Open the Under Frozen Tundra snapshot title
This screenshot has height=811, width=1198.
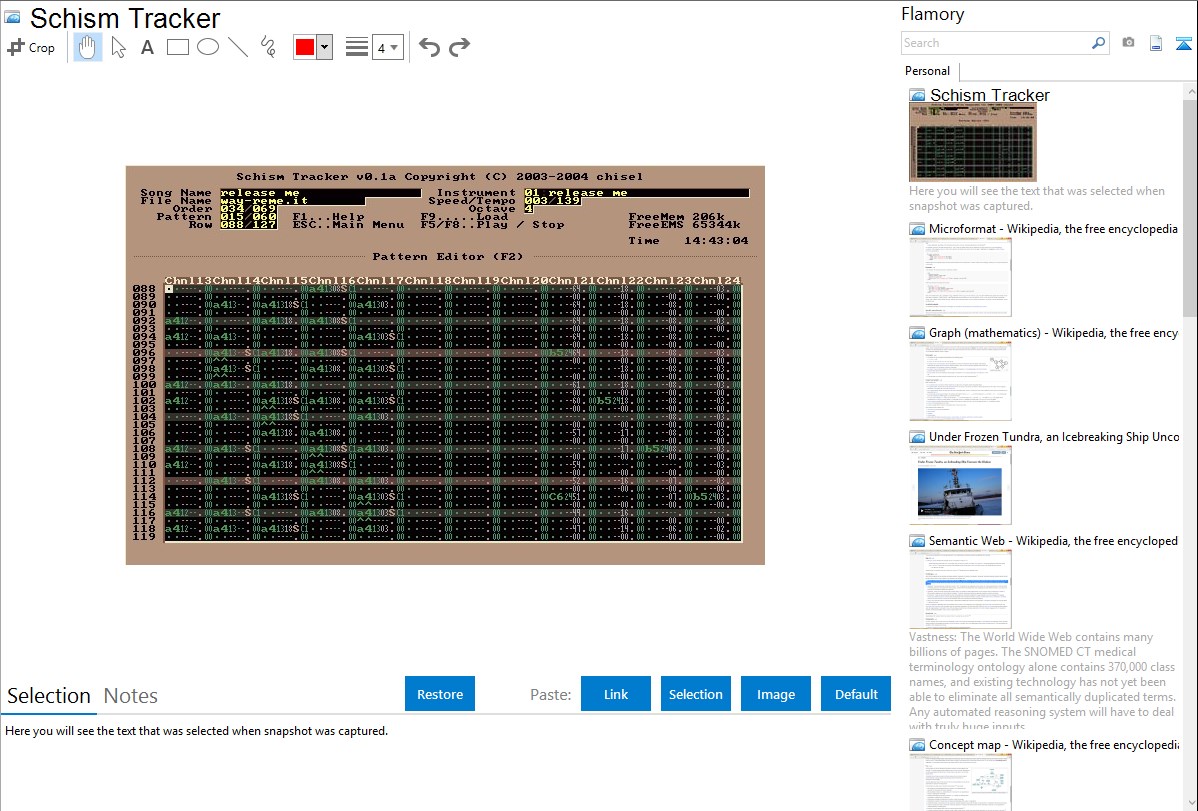[x=1054, y=437]
